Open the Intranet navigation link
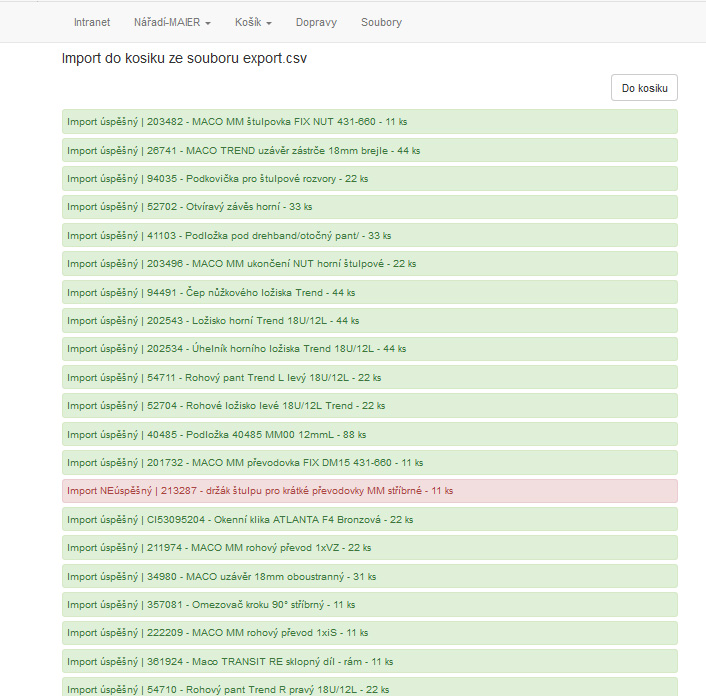 [x=92, y=22]
